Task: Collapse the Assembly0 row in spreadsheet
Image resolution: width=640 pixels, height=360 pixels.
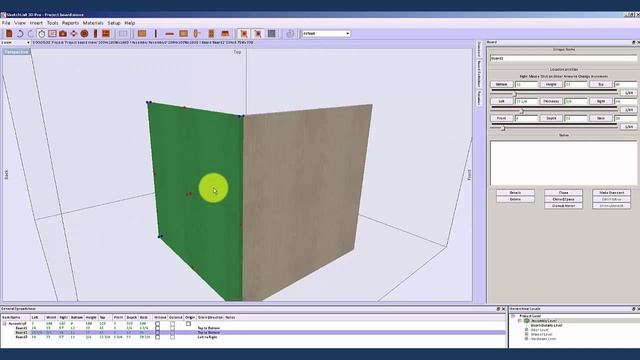Action: (4, 324)
